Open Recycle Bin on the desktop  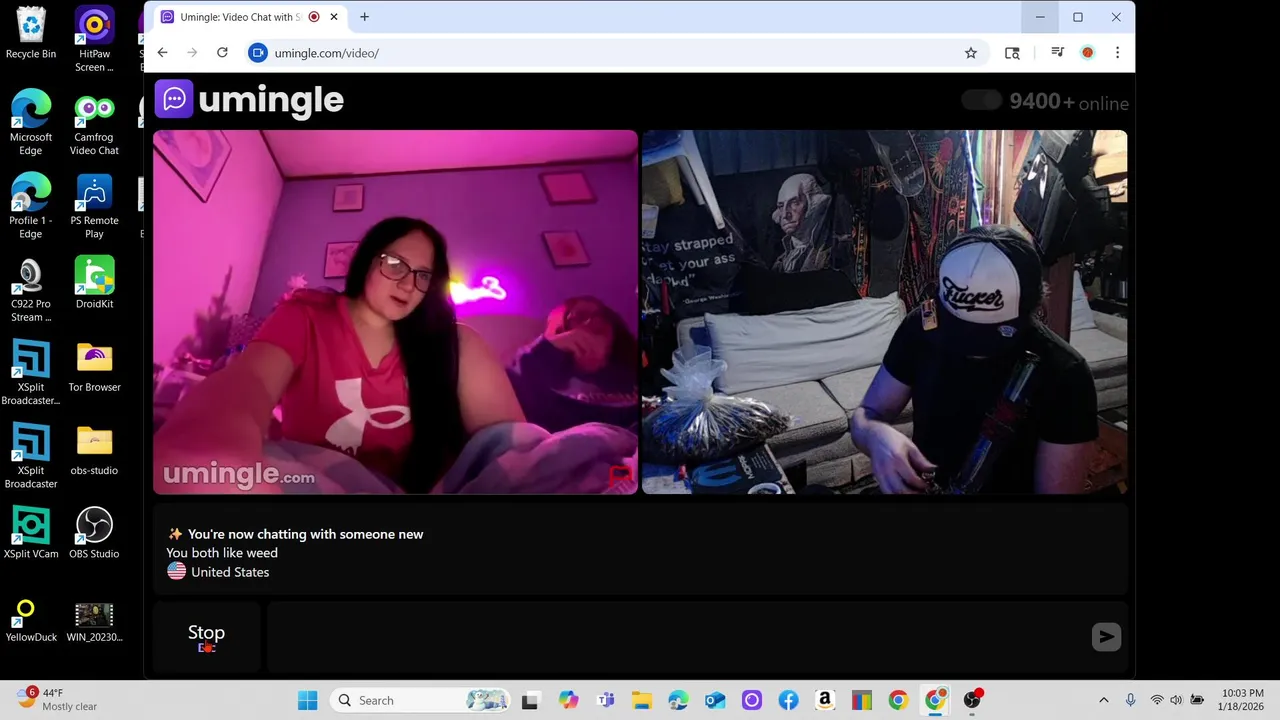31,33
